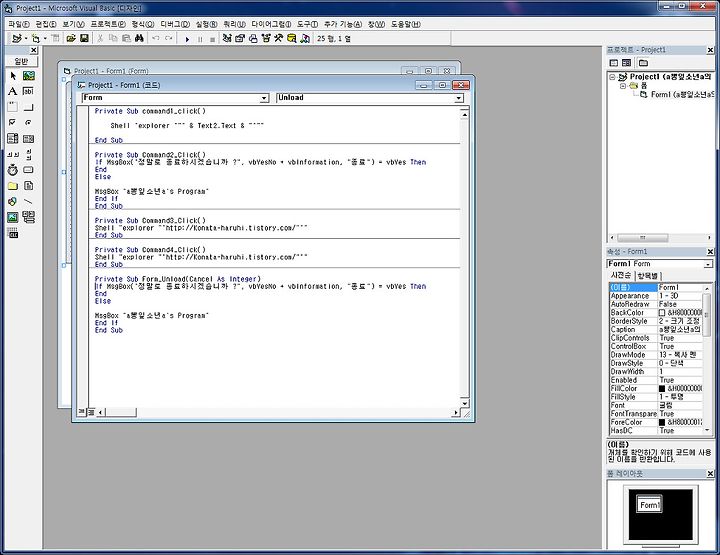720x555 pixels.
Task: Open dropdown arrow beside Add Form icon
Action: point(45,39)
